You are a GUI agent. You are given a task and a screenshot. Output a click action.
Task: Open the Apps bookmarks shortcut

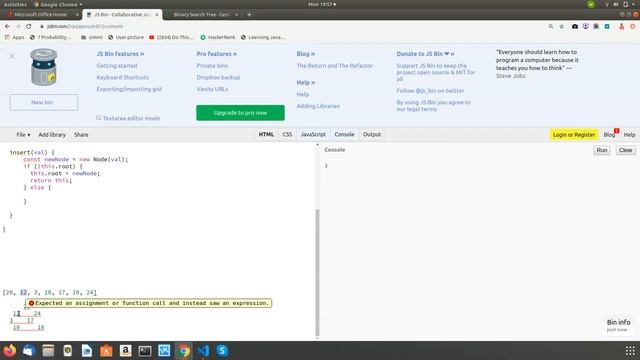tap(14, 37)
